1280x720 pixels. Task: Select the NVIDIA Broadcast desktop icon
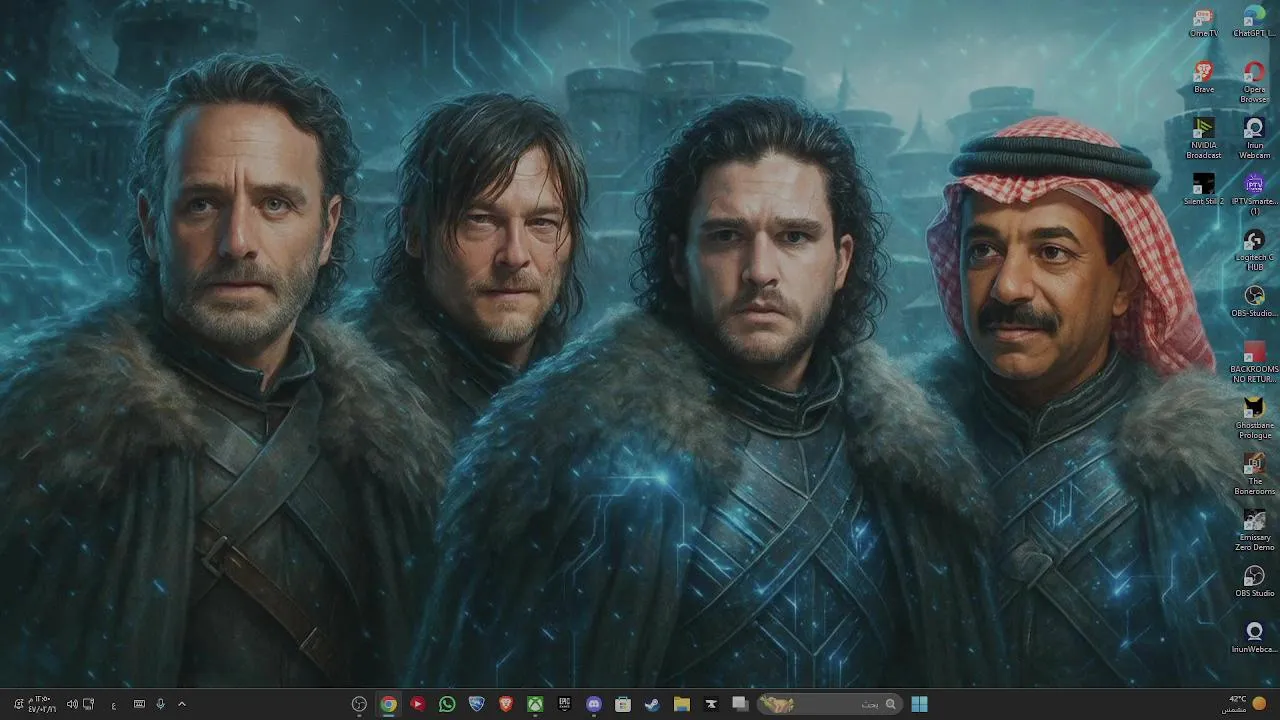1203,138
